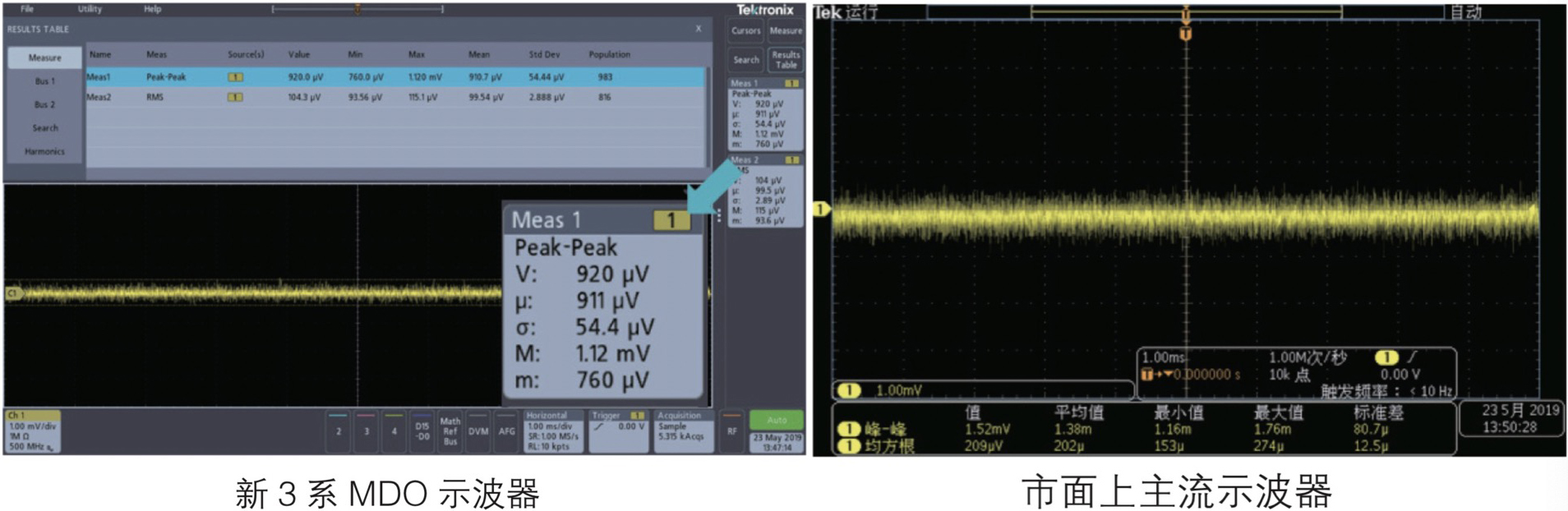Click the 23 May 2019 date readout
The image size is (1568, 511).
point(777,438)
